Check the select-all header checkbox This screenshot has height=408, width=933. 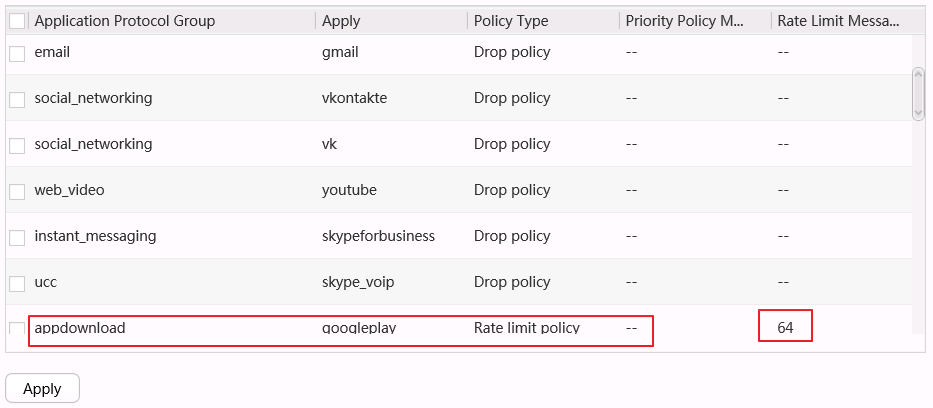(x=17, y=21)
